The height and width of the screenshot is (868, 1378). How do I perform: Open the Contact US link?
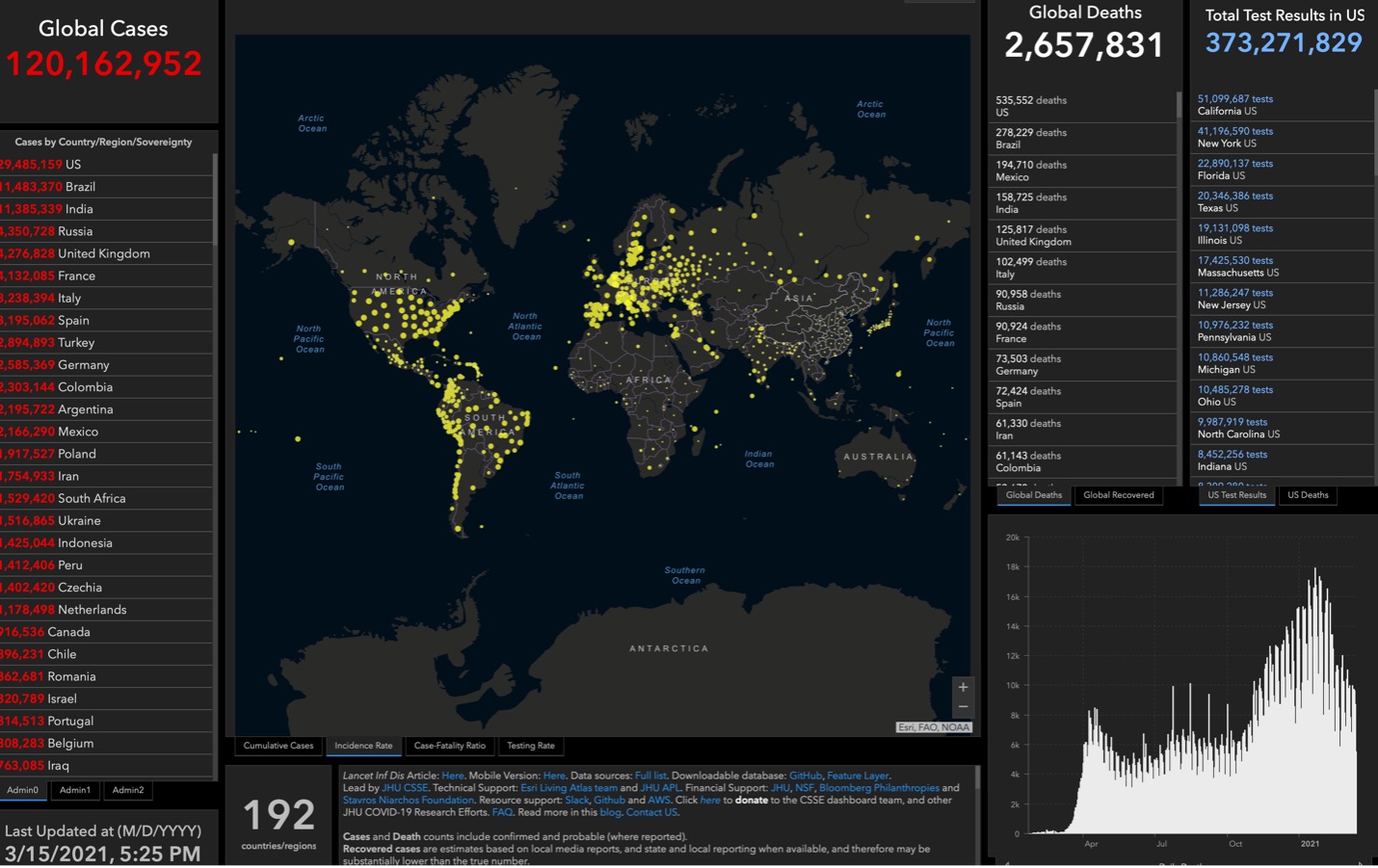point(651,812)
